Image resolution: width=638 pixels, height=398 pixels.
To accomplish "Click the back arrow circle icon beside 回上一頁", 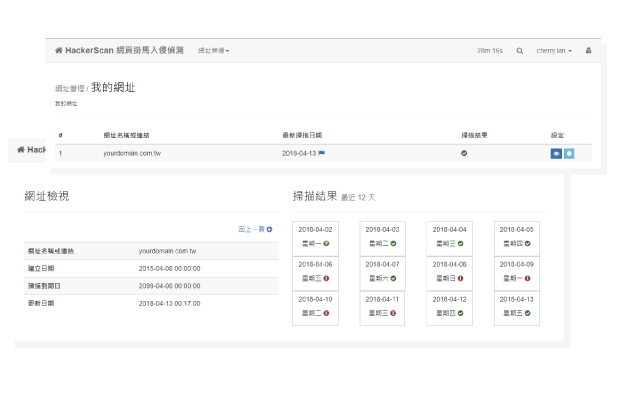I will coord(269,229).
